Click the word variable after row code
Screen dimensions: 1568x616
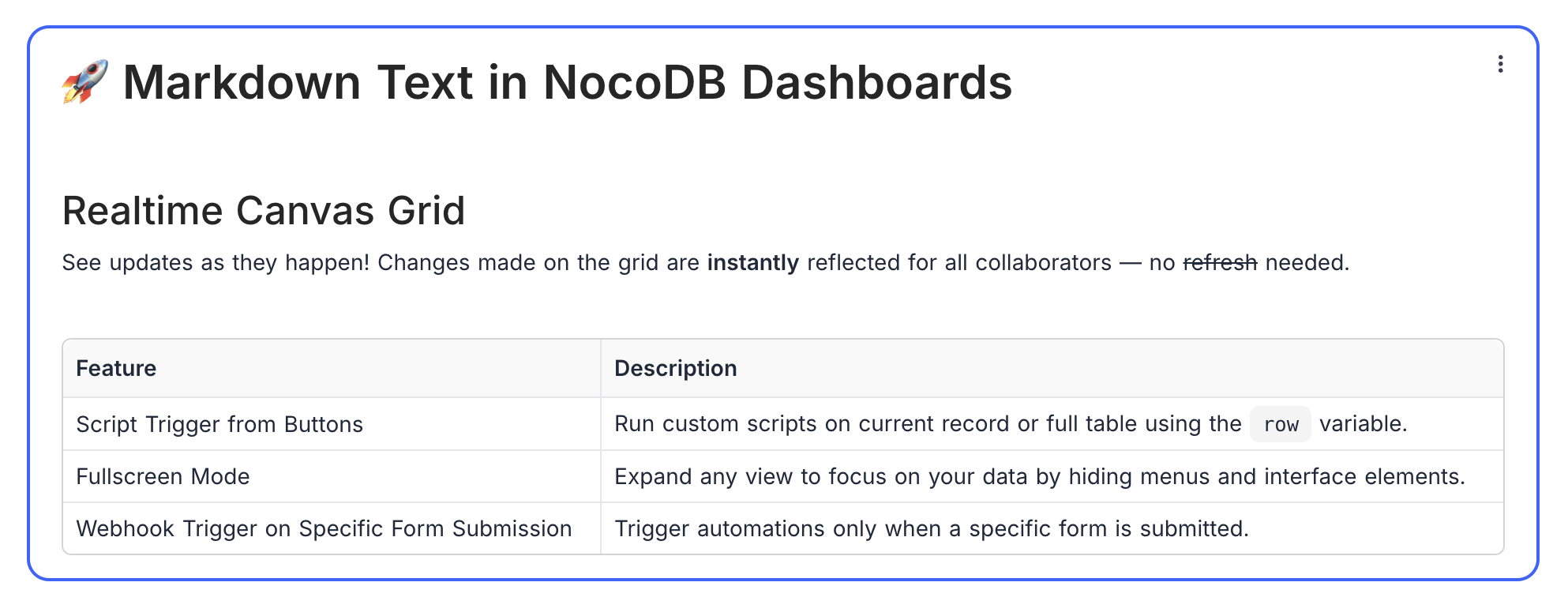click(x=1363, y=424)
